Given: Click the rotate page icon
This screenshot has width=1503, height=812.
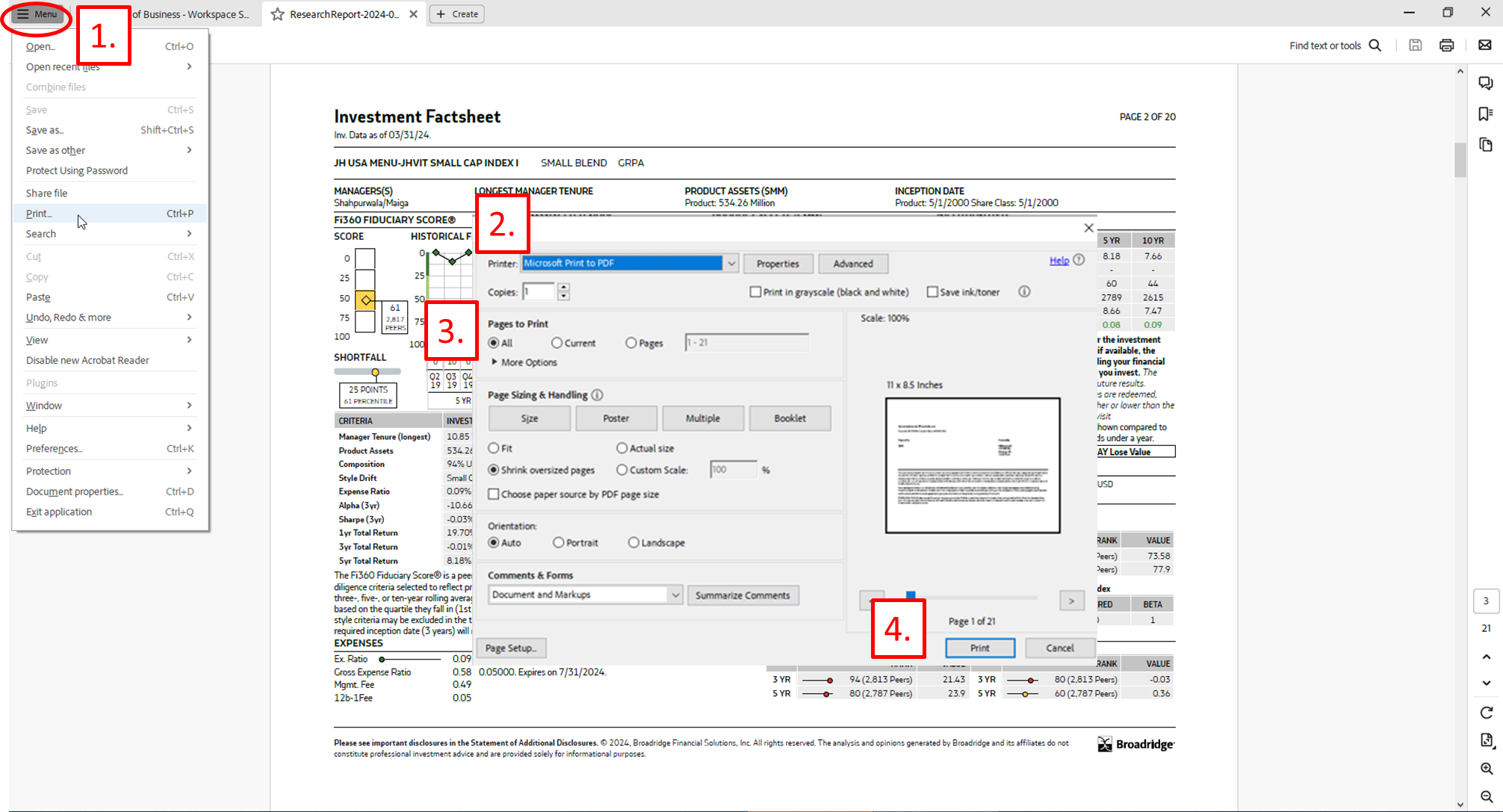Looking at the screenshot, I should 1486,713.
